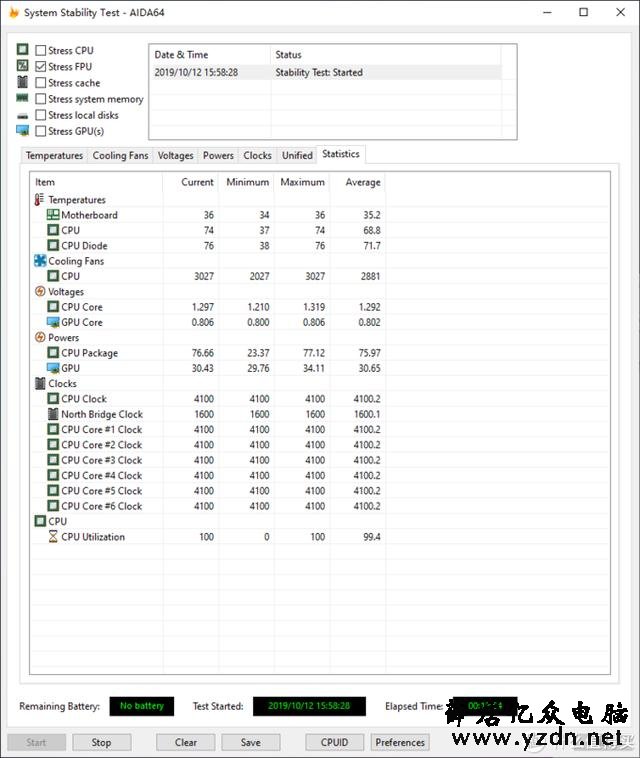Click the Maximum column header

coord(302,182)
